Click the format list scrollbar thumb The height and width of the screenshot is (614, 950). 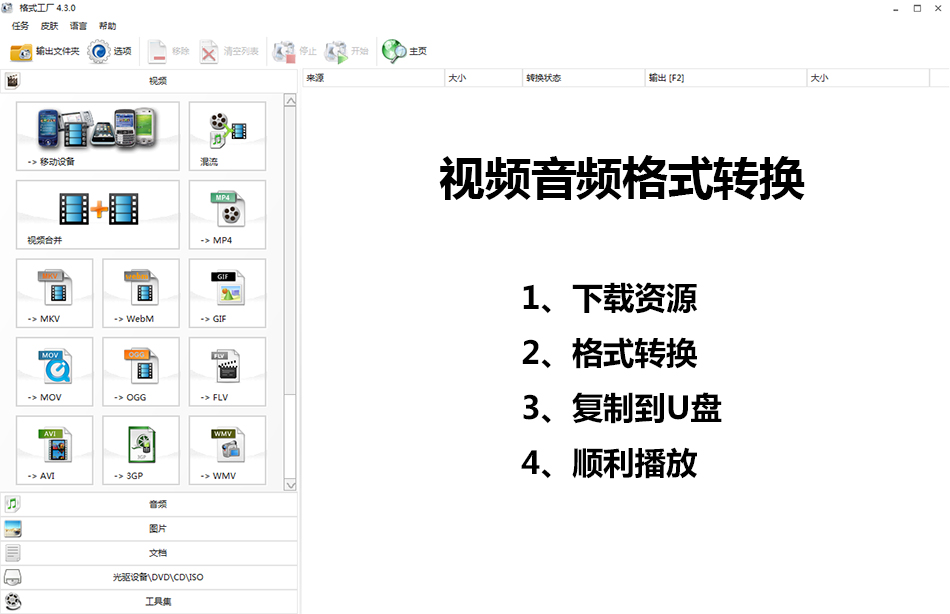point(290,252)
